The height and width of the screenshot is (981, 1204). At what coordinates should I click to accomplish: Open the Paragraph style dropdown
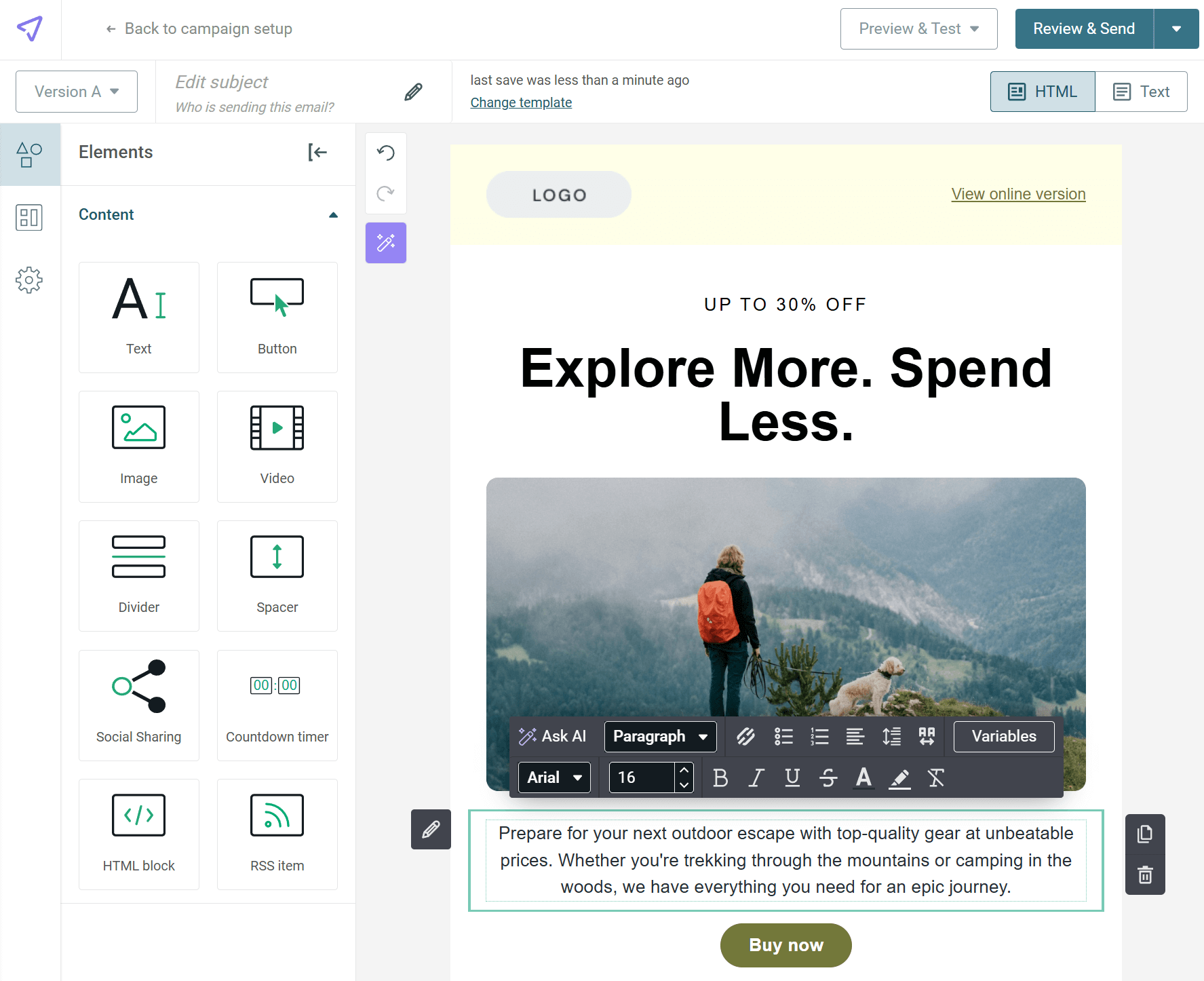pos(659,736)
